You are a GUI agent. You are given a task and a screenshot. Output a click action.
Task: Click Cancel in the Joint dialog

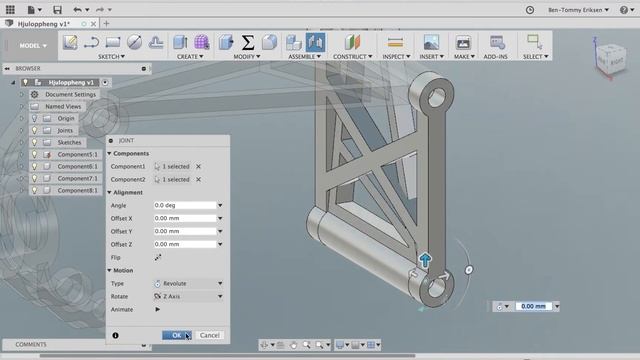coord(209,335)
